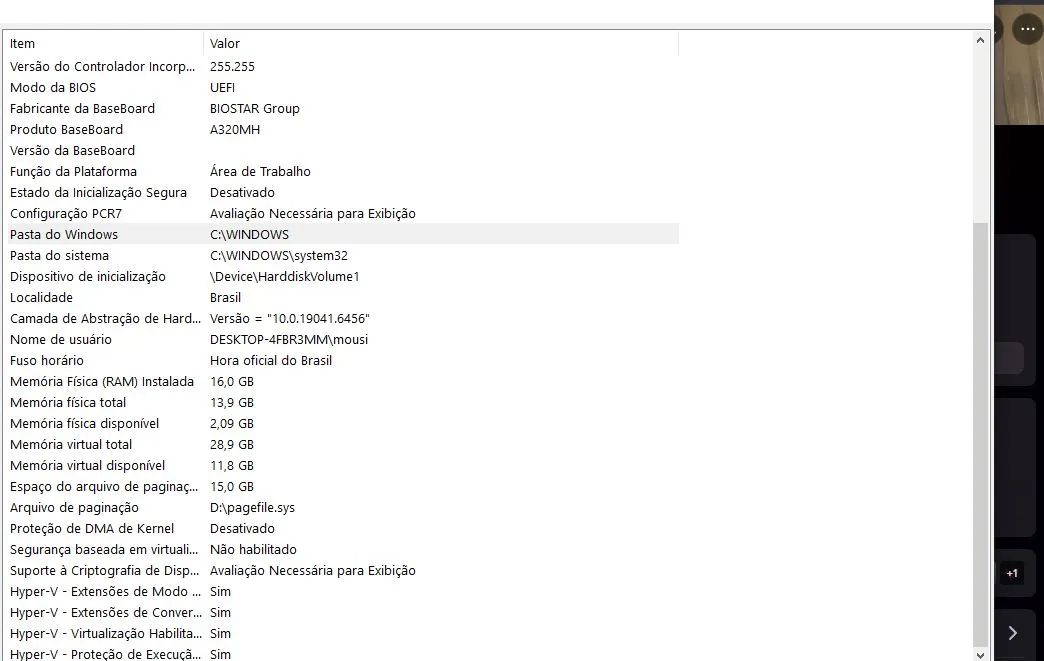Screen dimensions: 1044x661
Task: Select the Estado da Inicialização Segura row
Action: (x=342, y=192)
